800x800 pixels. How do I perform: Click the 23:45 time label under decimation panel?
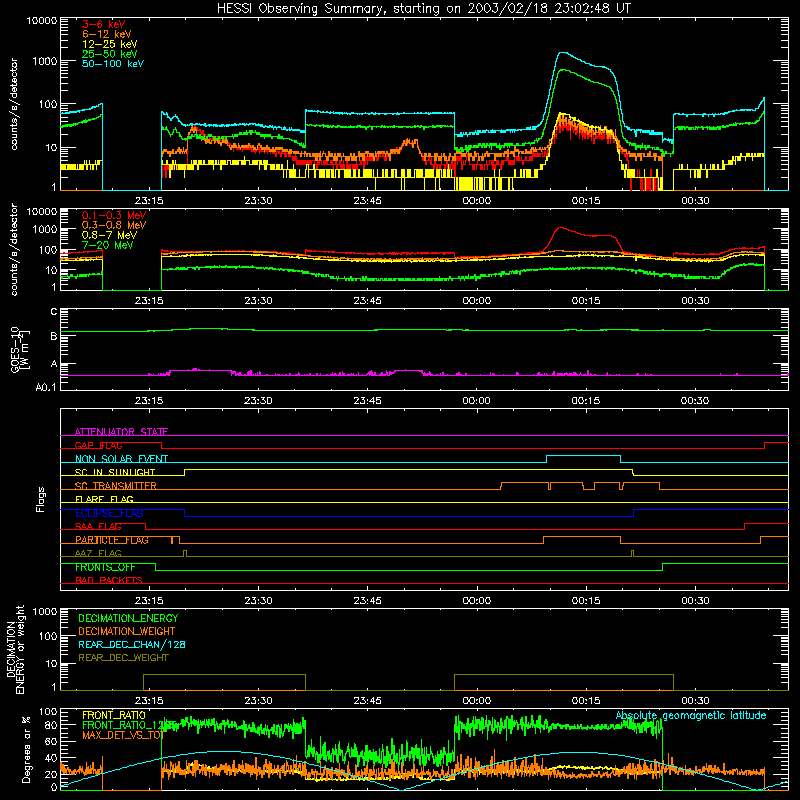point(367,701)
